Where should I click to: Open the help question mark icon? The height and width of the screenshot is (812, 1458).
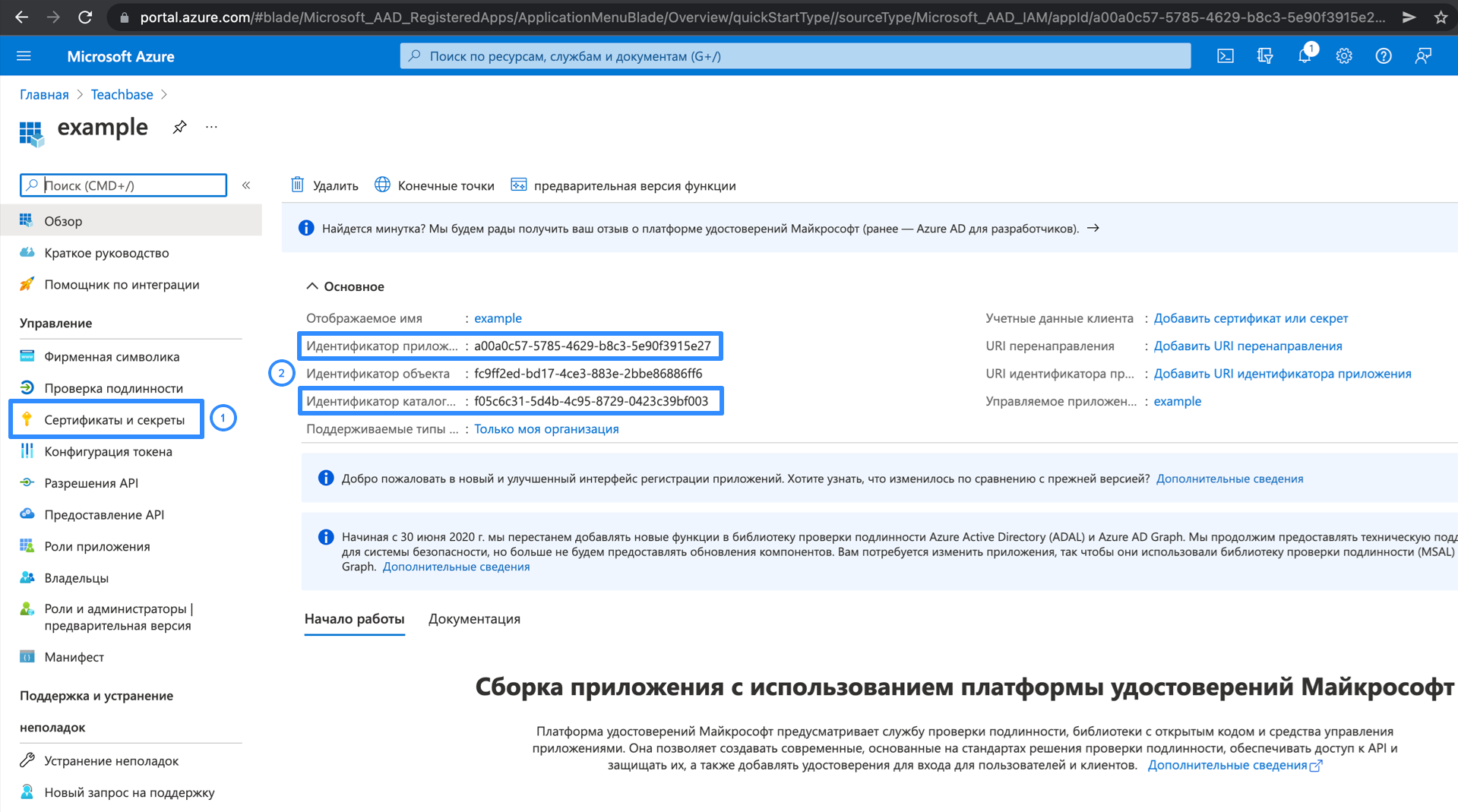tap(1384, 56)
